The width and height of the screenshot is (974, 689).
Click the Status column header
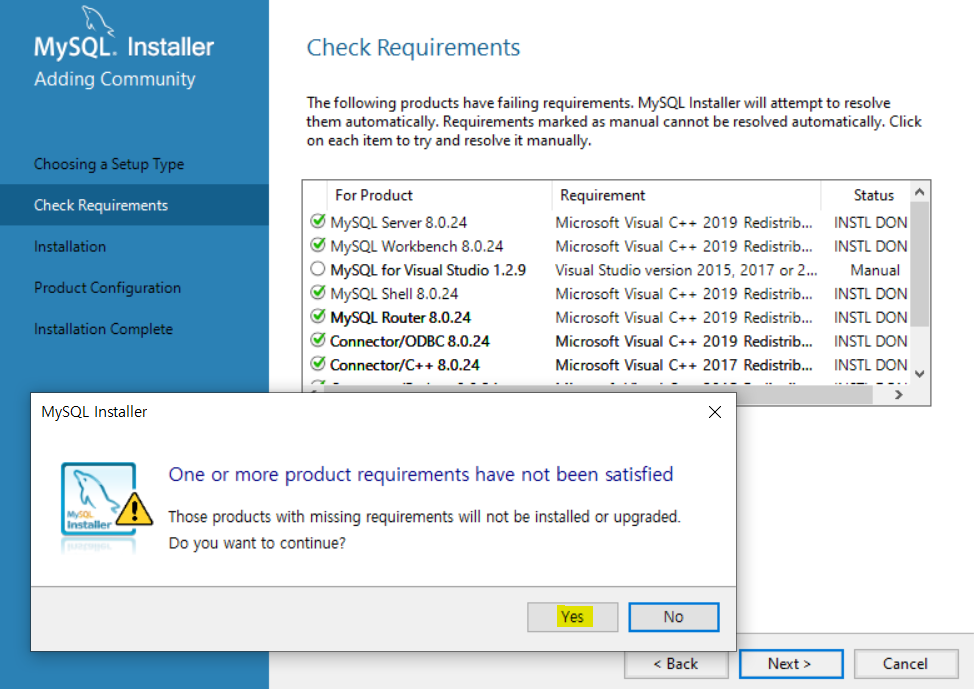(x=873, y=195)
